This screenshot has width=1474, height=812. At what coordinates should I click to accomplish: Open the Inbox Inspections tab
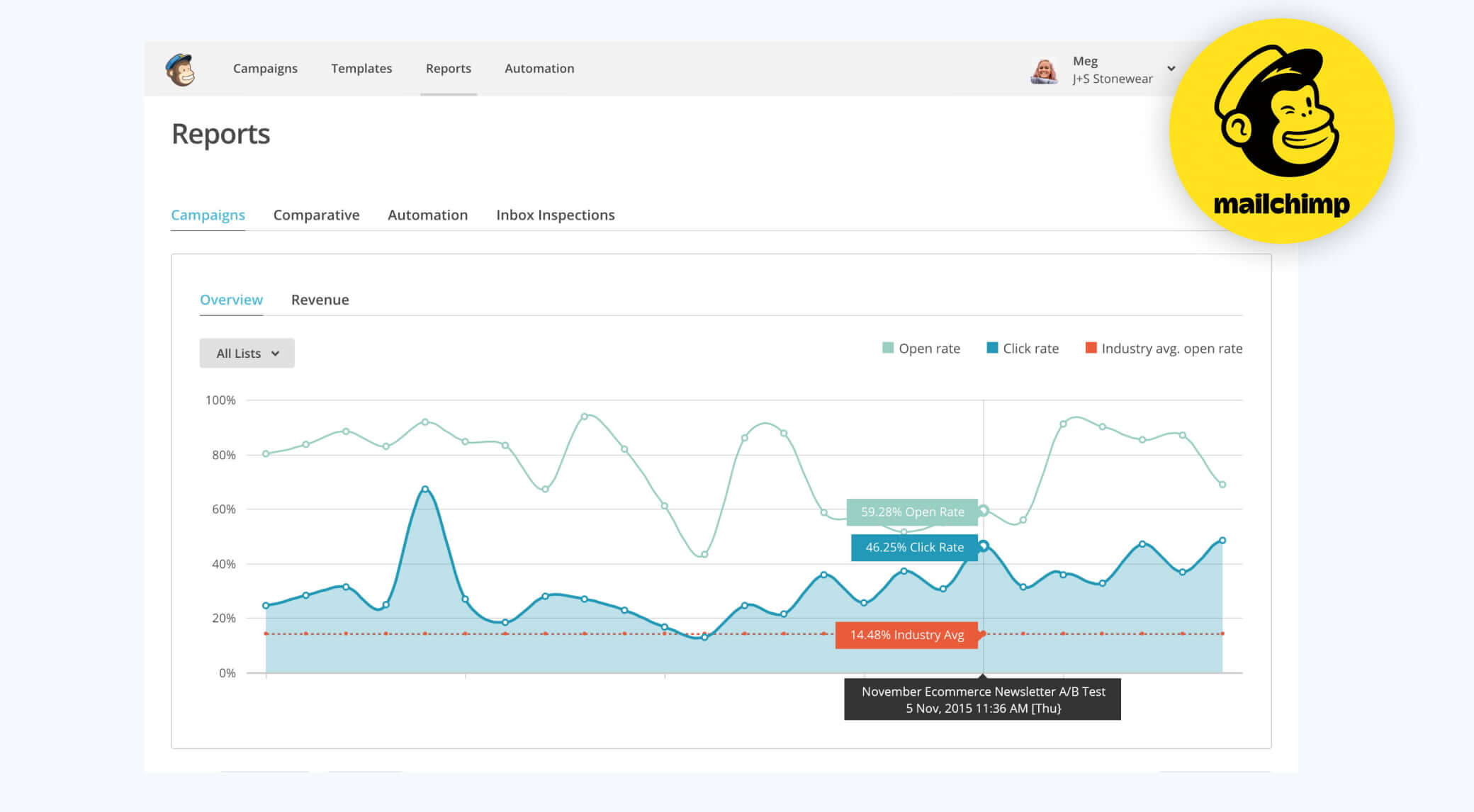pyautogui.click(x=555, y=215)
